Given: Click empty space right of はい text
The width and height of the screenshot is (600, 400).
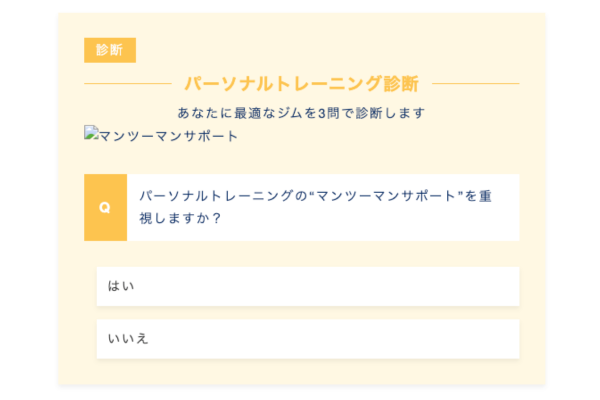Looking at the screenshot, I should coord(350,286).
